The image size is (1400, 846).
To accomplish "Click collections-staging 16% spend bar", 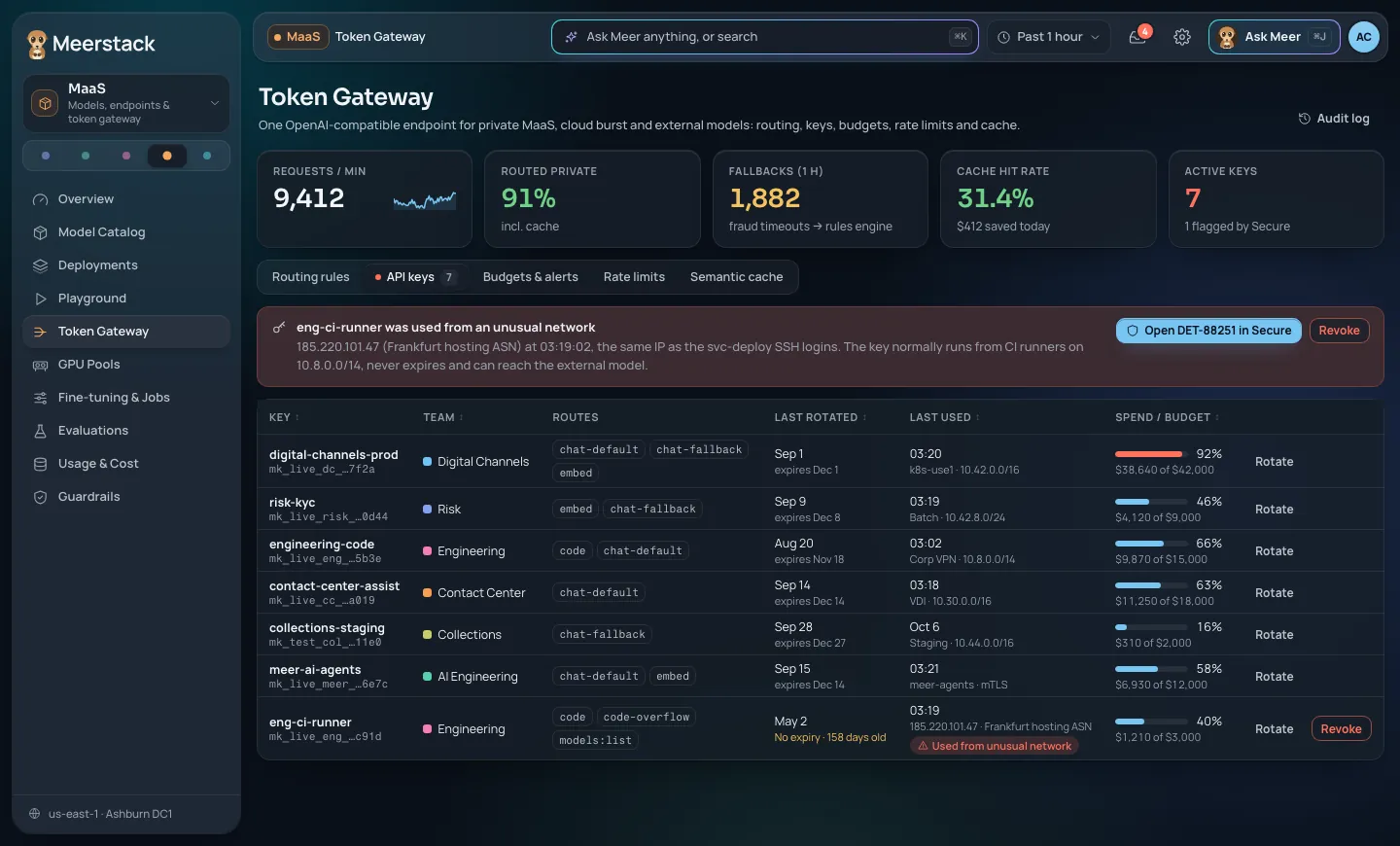I will click(x=1151, y=627).
